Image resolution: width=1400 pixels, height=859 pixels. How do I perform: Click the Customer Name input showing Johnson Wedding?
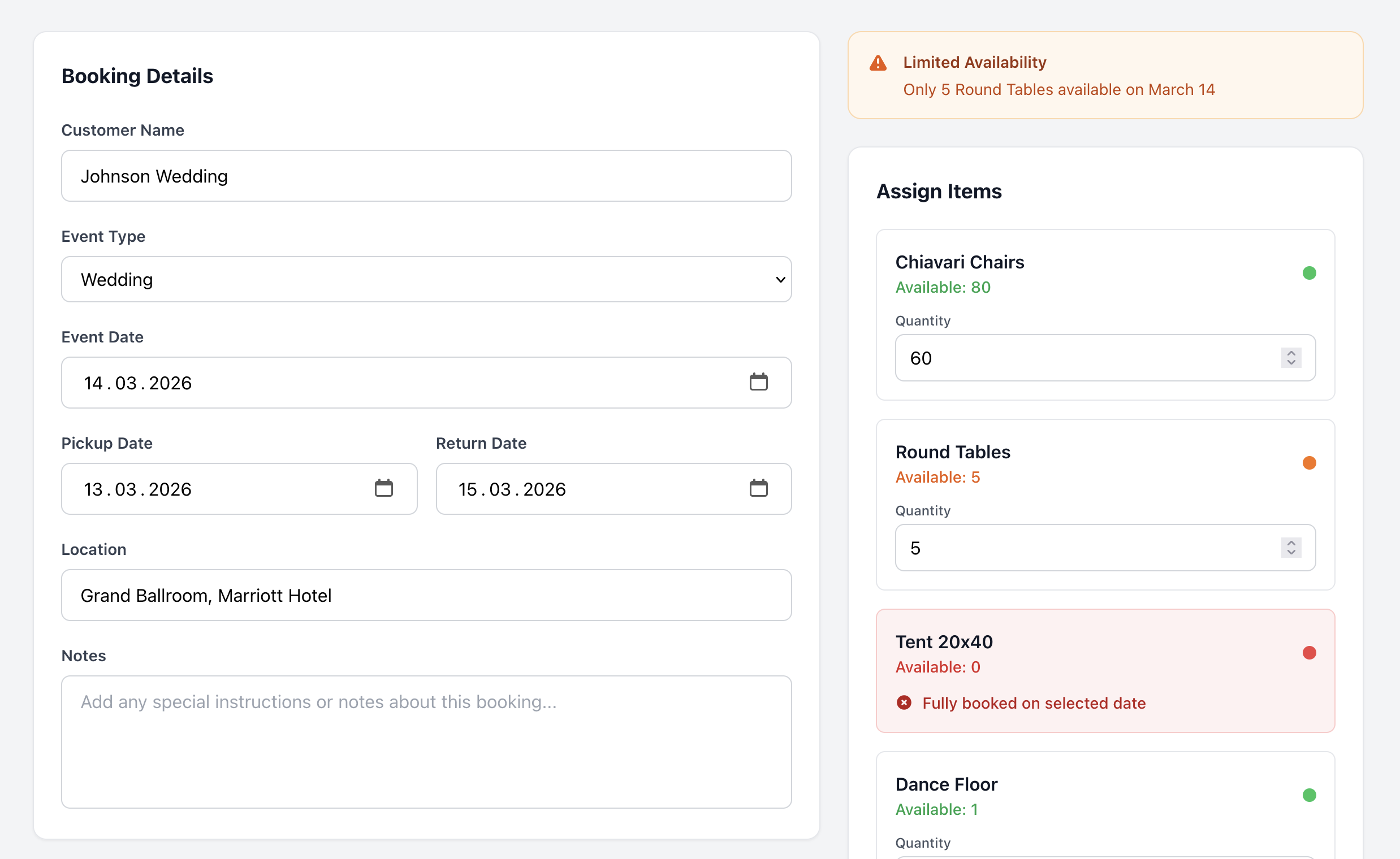click(x=426, y=176)
